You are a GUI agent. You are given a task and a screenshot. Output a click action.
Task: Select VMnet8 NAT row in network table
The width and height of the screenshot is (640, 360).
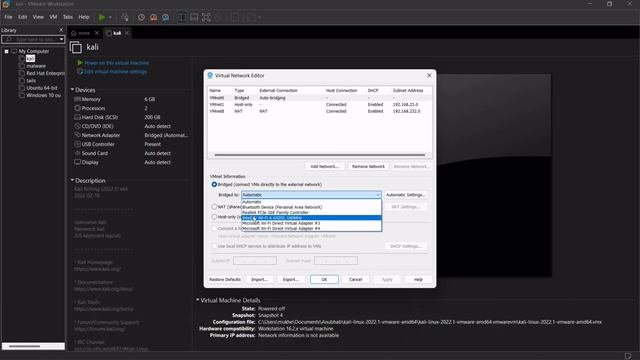click(320, 111)
